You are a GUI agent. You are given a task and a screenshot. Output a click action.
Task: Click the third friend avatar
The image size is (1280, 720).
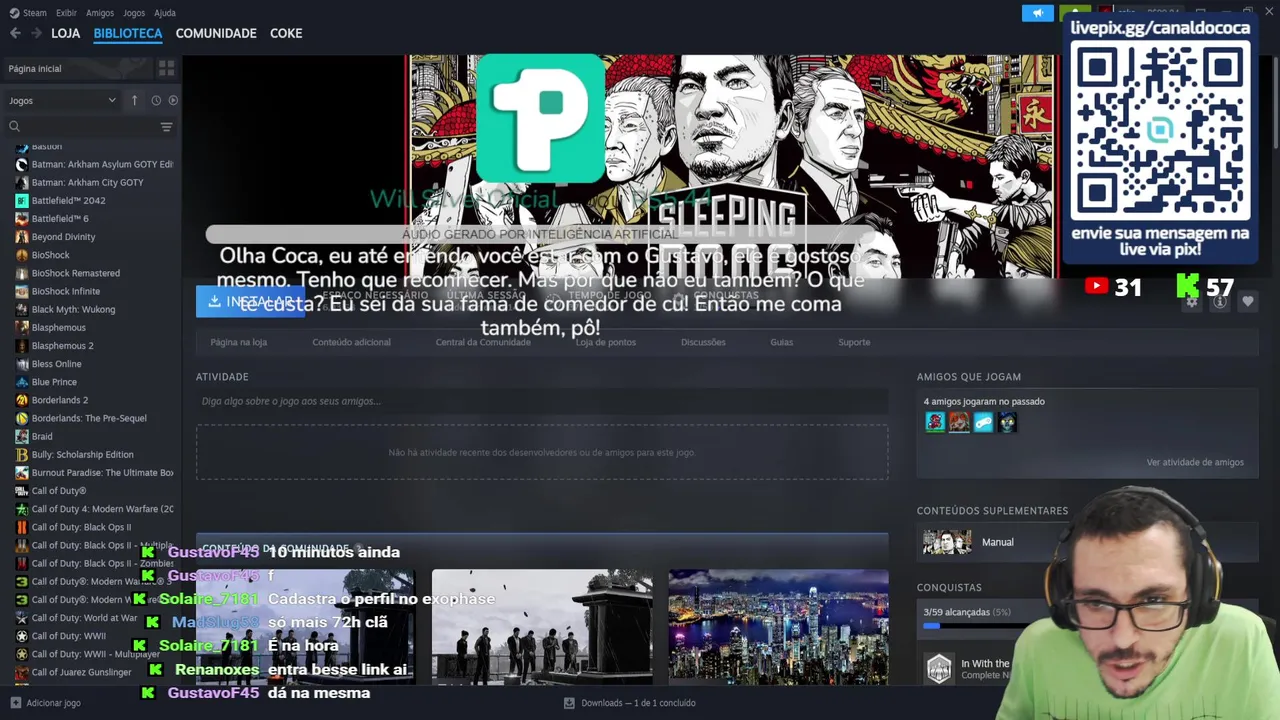coord(983,422)
